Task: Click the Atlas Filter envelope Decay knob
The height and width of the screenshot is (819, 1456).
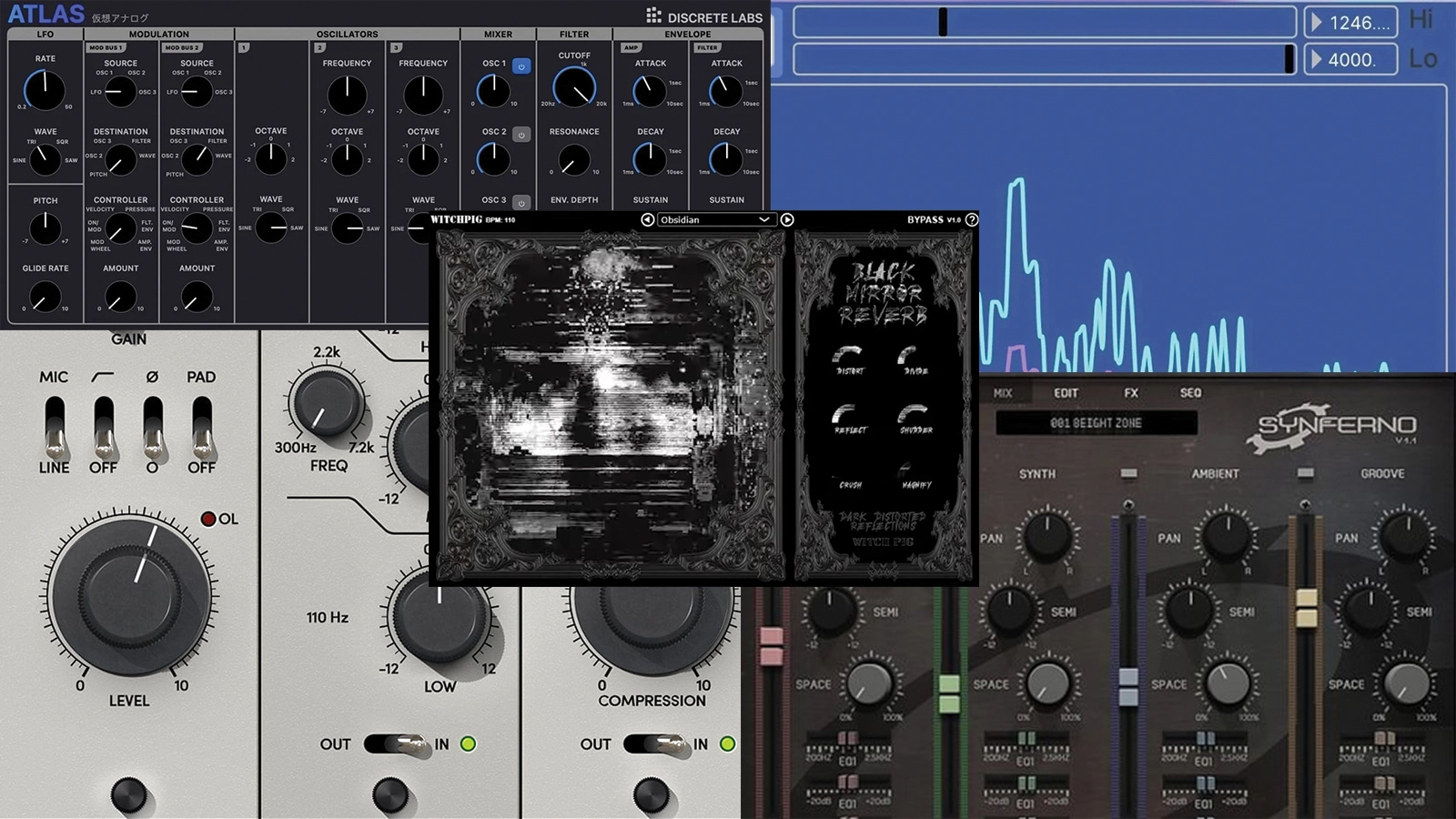Action: click(x=726, y=159)
